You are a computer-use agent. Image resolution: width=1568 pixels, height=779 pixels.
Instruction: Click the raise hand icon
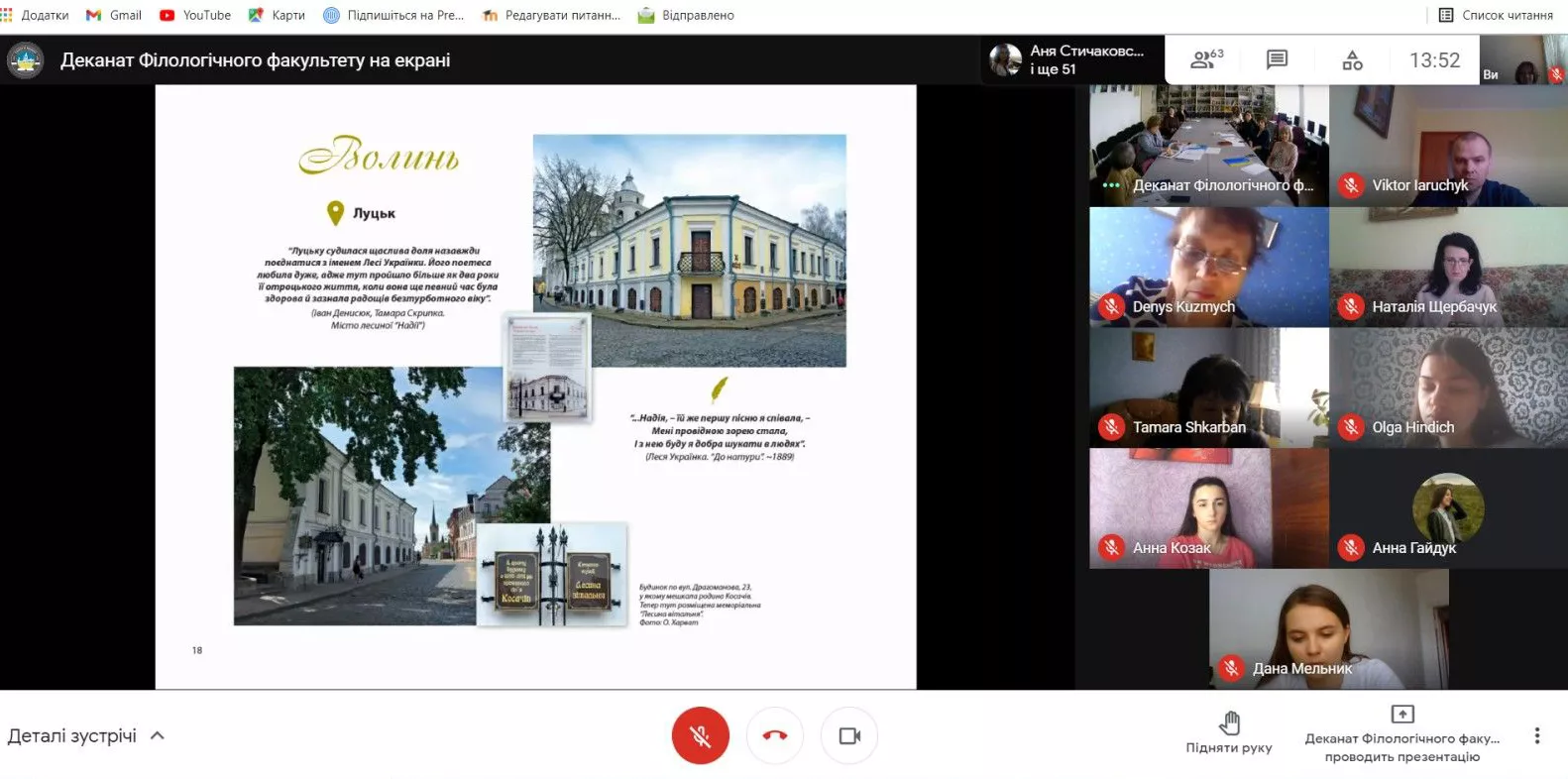tap(1229, 723)
